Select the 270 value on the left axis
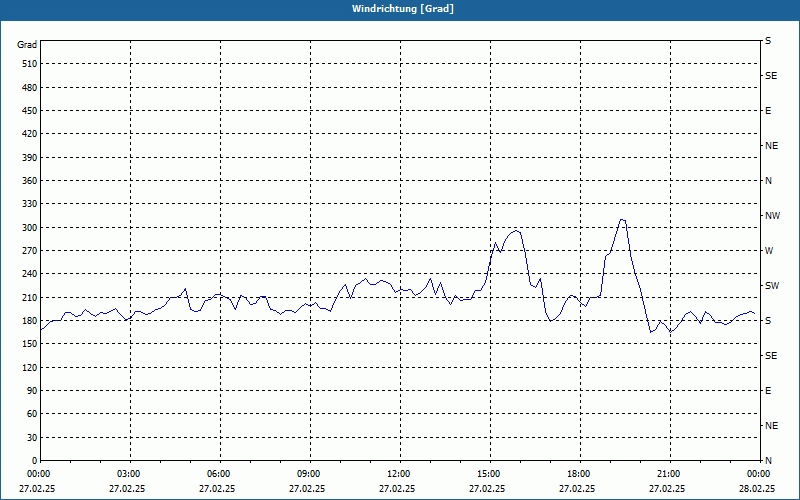Screen dimensions: 800x500 coord(30,251)
